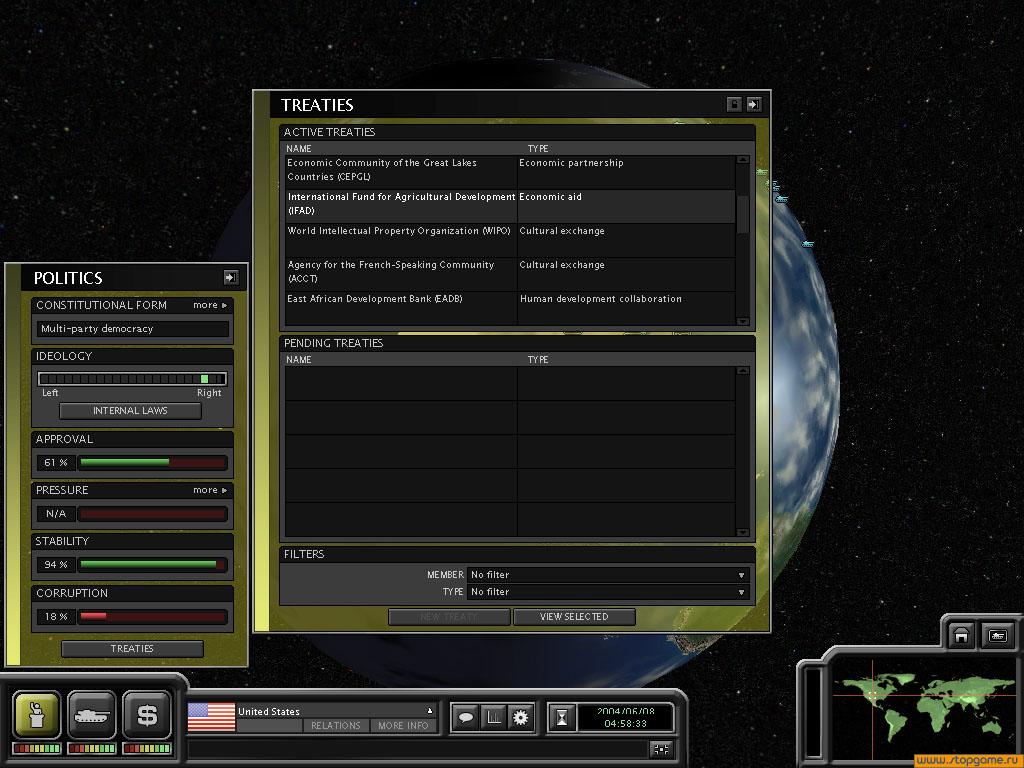Expand the Type filter dropdown
This screenshot has width=1024, height=768.
(x=608, y=592)
